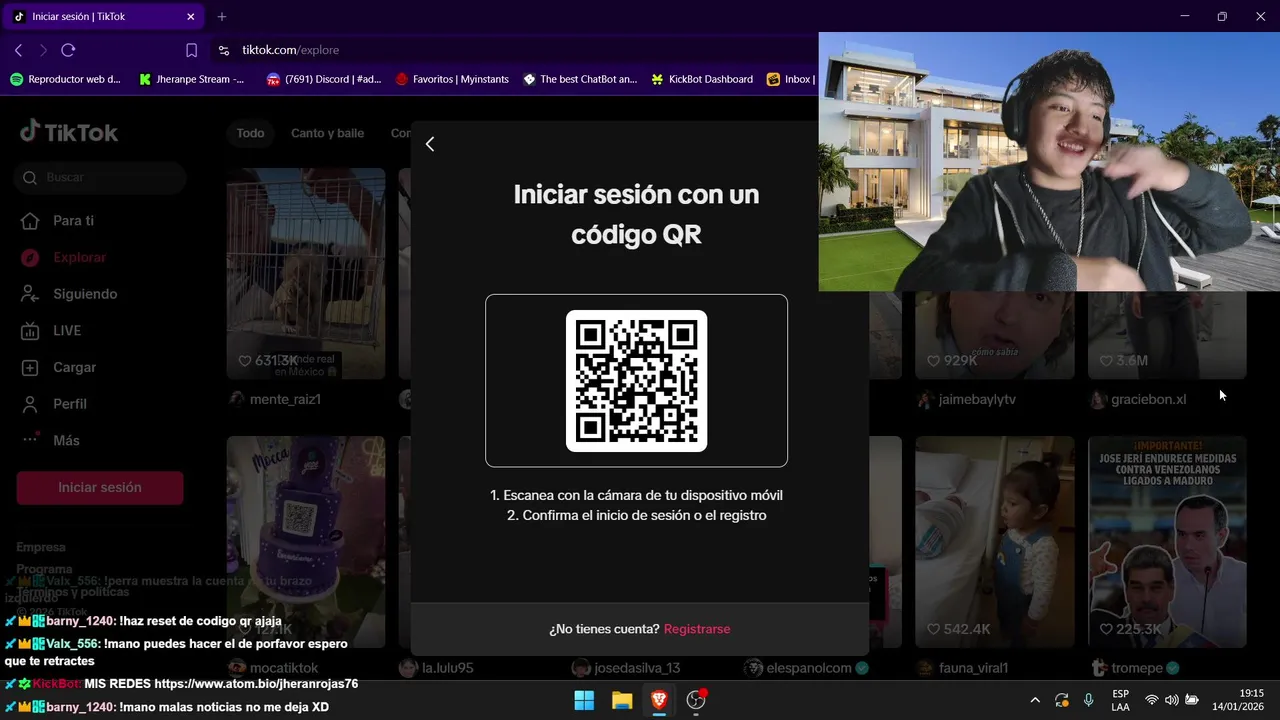This screenshot has height=720, width=1280.
Task: Click the sync tray icon
Action: click(1062, 700)
